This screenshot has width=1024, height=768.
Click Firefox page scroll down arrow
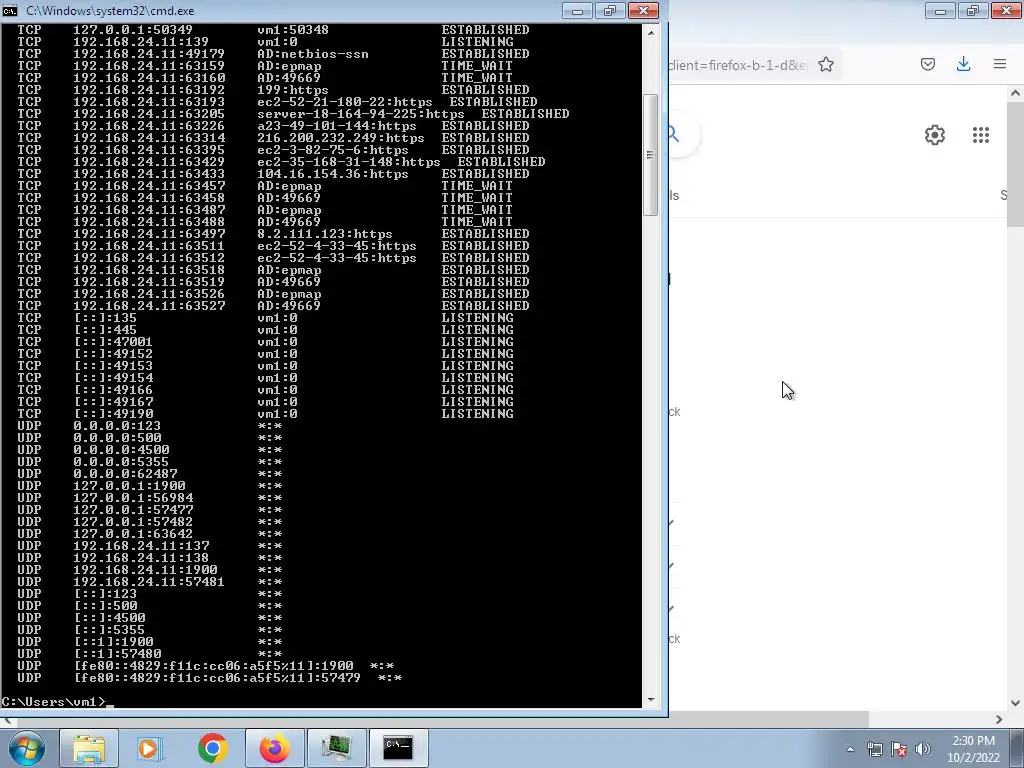pyautogui.click(x=1016, y=703)
